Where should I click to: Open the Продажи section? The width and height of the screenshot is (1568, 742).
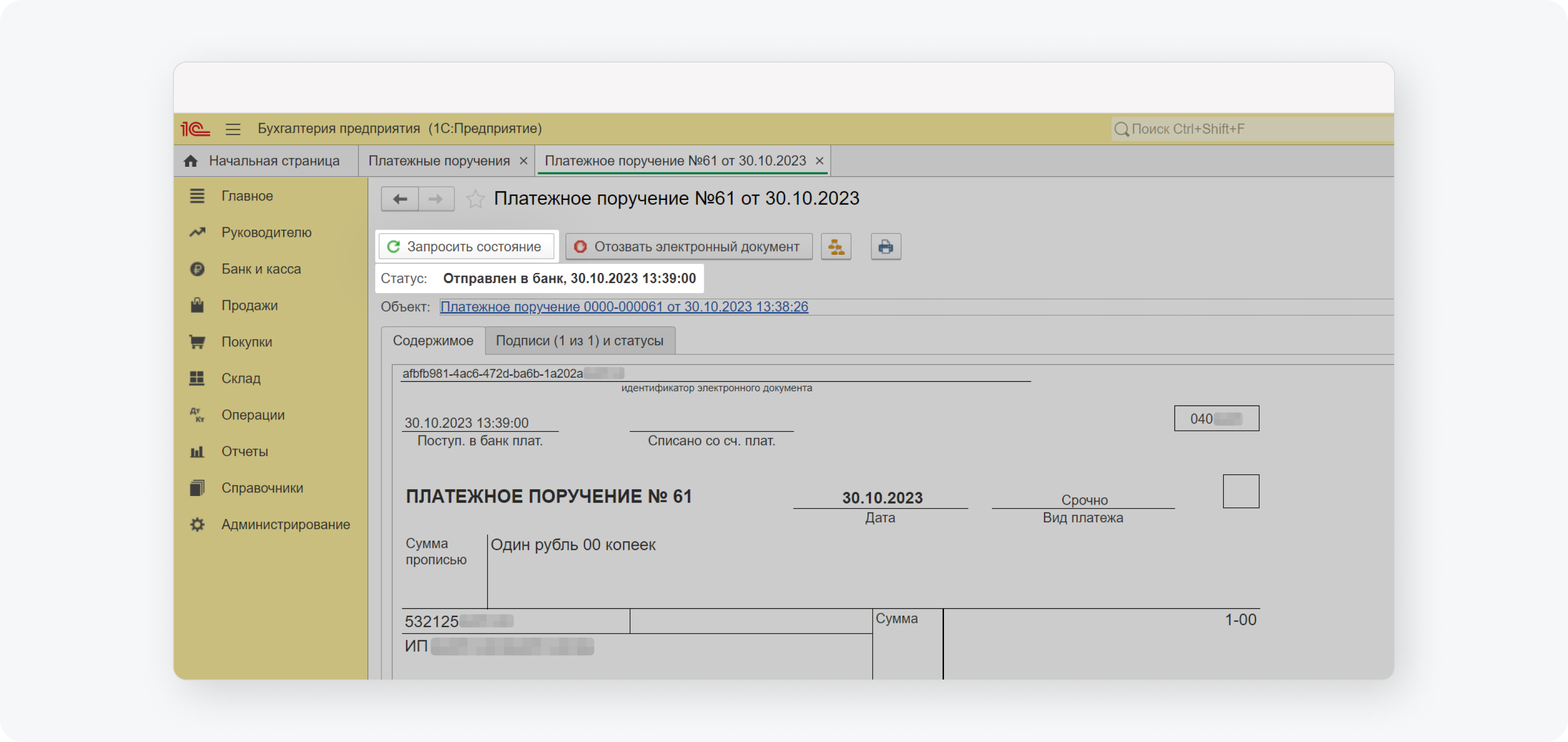(250, 306)
